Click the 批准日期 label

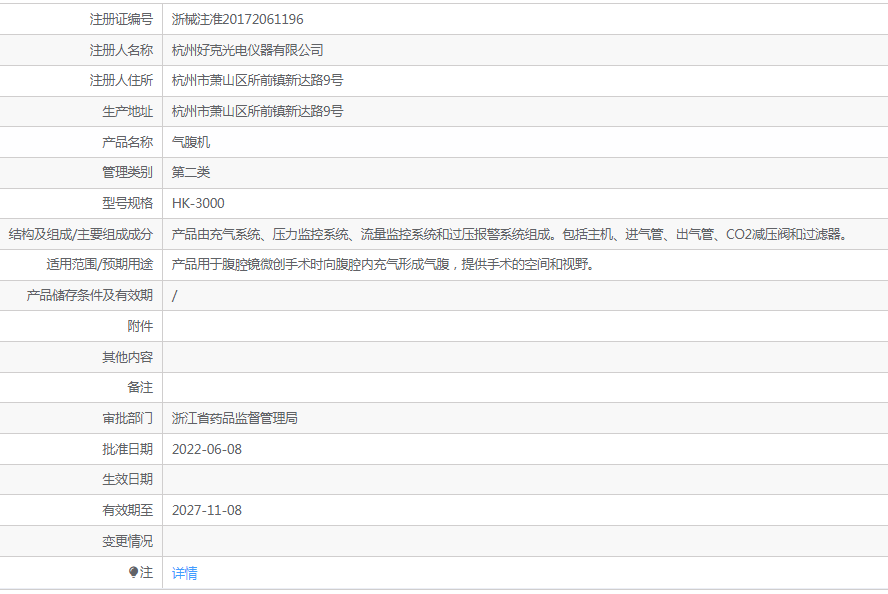(x=127, y=450)
